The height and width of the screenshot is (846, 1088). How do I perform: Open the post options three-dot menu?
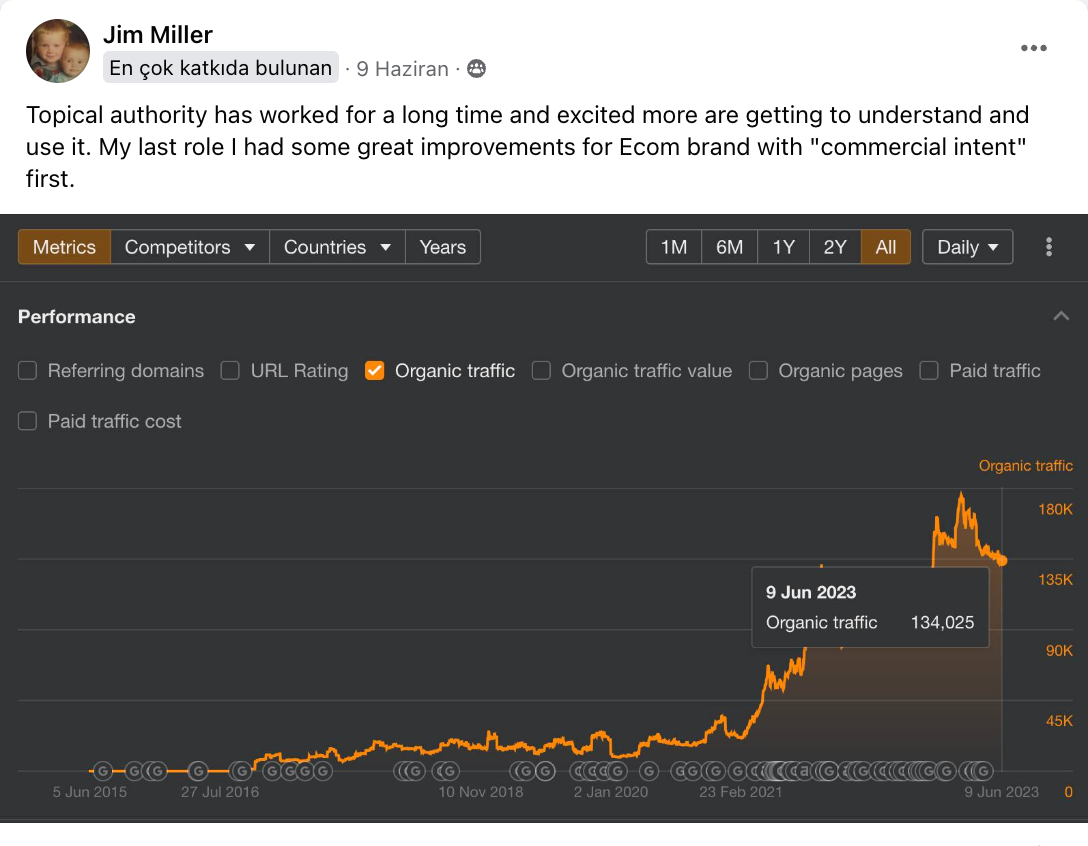1033,48
